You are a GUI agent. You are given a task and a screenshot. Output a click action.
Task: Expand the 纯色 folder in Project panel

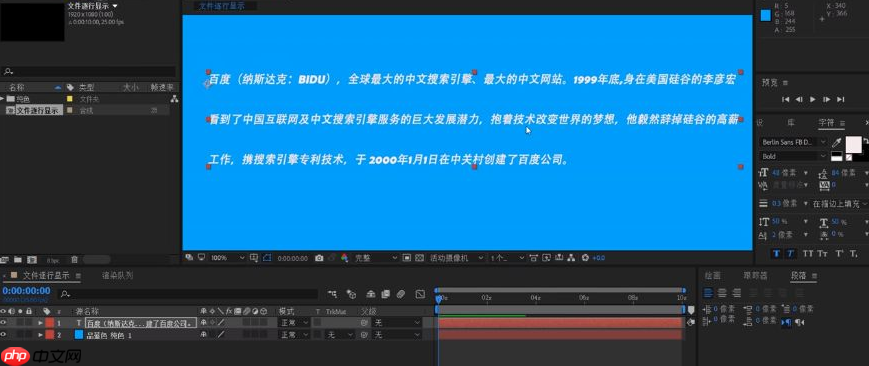pyautogui.click(x=3, y=99)
